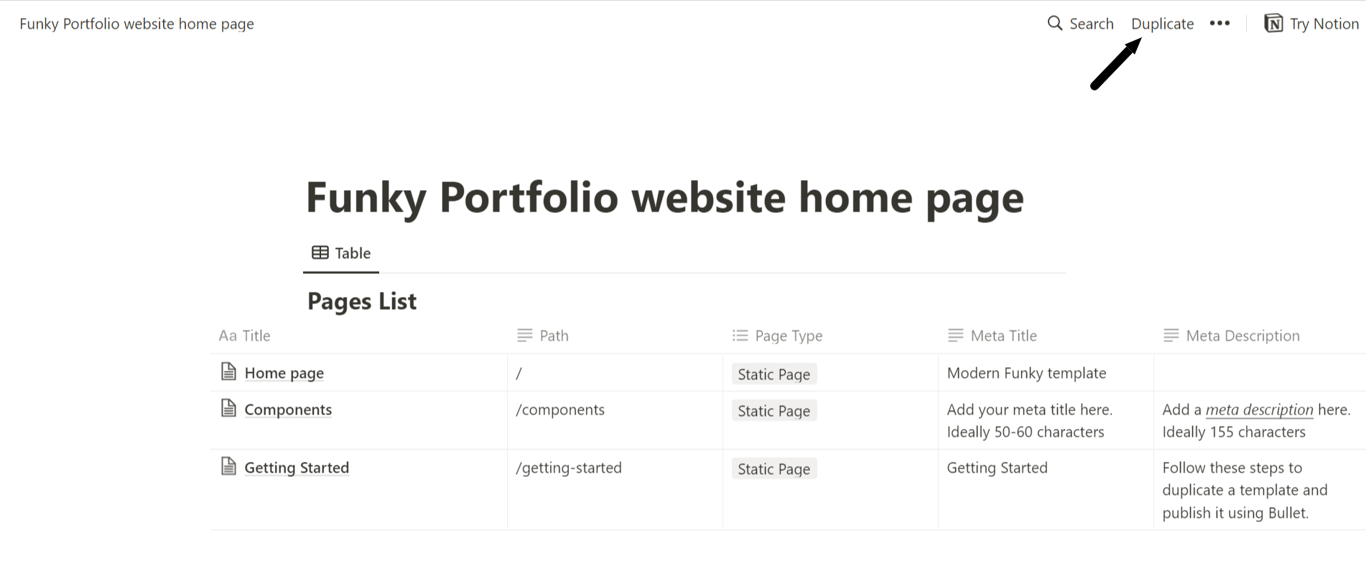
Task: Open the Components page title
Action: (288, 409)
